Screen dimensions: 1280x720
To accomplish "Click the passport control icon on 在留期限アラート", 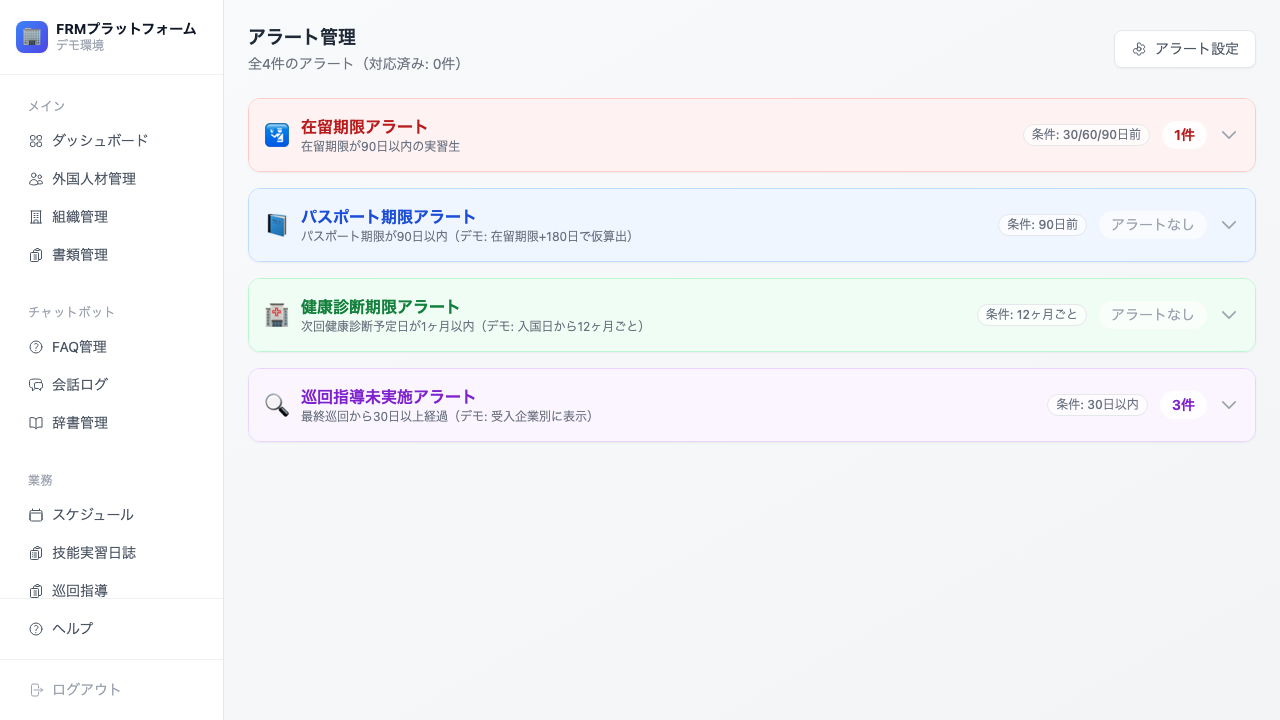I will (277, 135).
